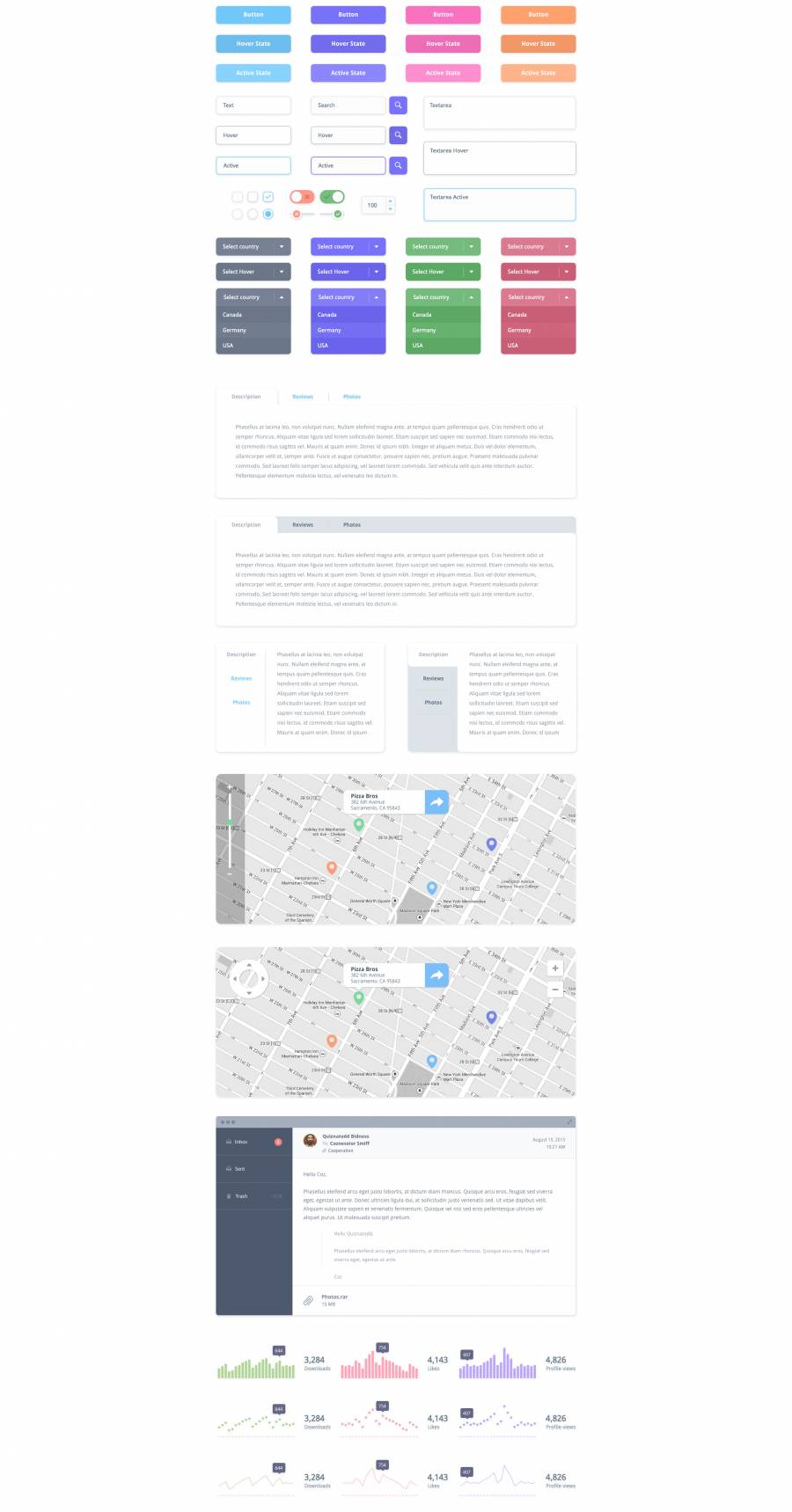Click the search icon beside the Search field

pos(398,106)
